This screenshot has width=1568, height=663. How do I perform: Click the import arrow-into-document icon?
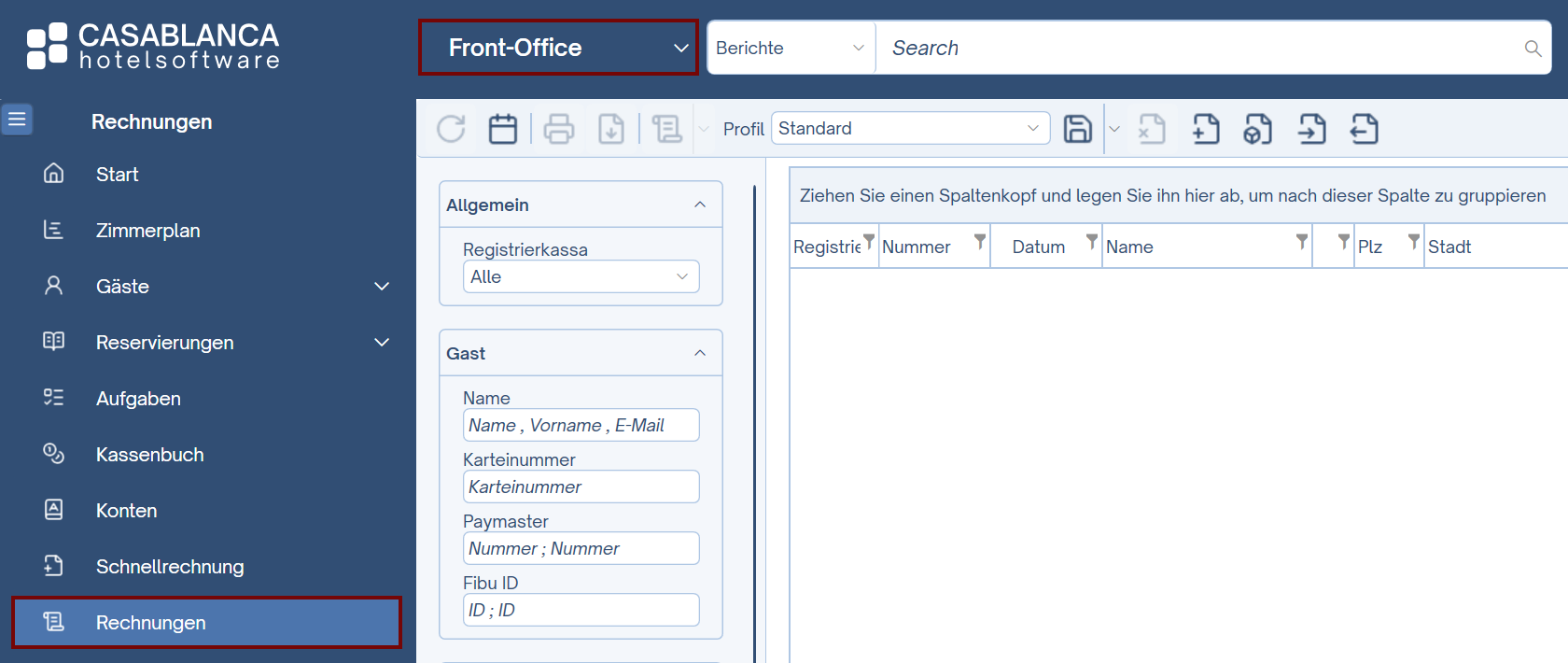click(1311, 129)
